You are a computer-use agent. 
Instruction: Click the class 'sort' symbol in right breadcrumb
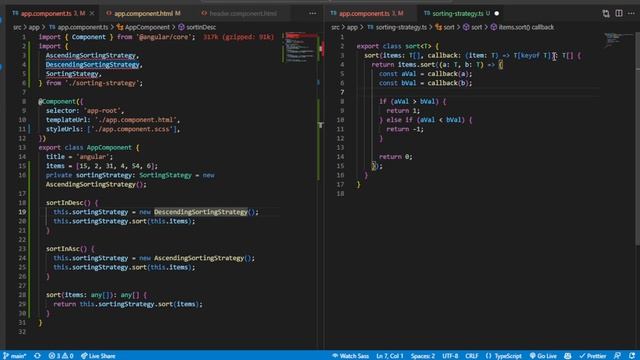(445, 27)
